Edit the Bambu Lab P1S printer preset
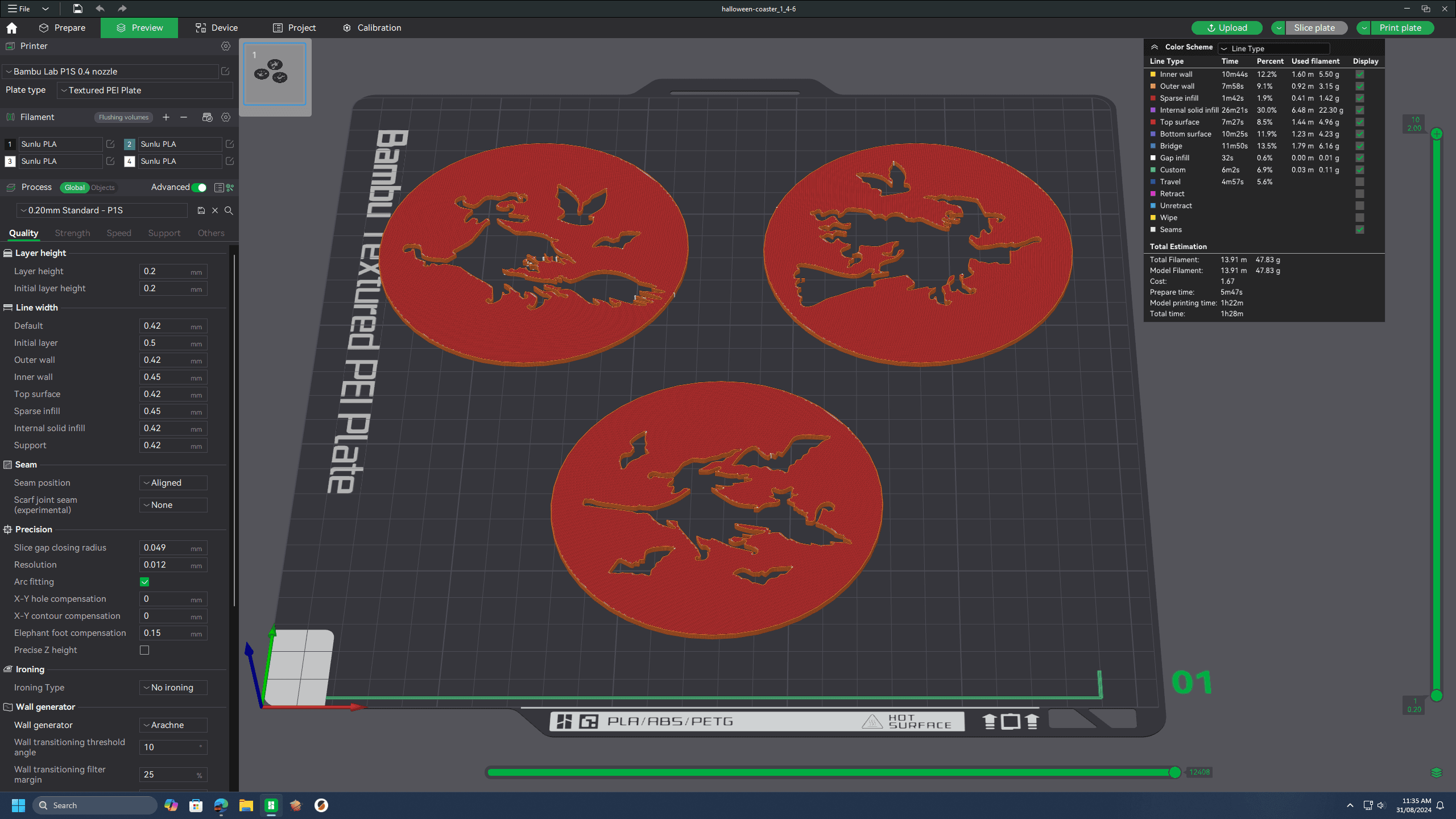 (x=225, y=71)
